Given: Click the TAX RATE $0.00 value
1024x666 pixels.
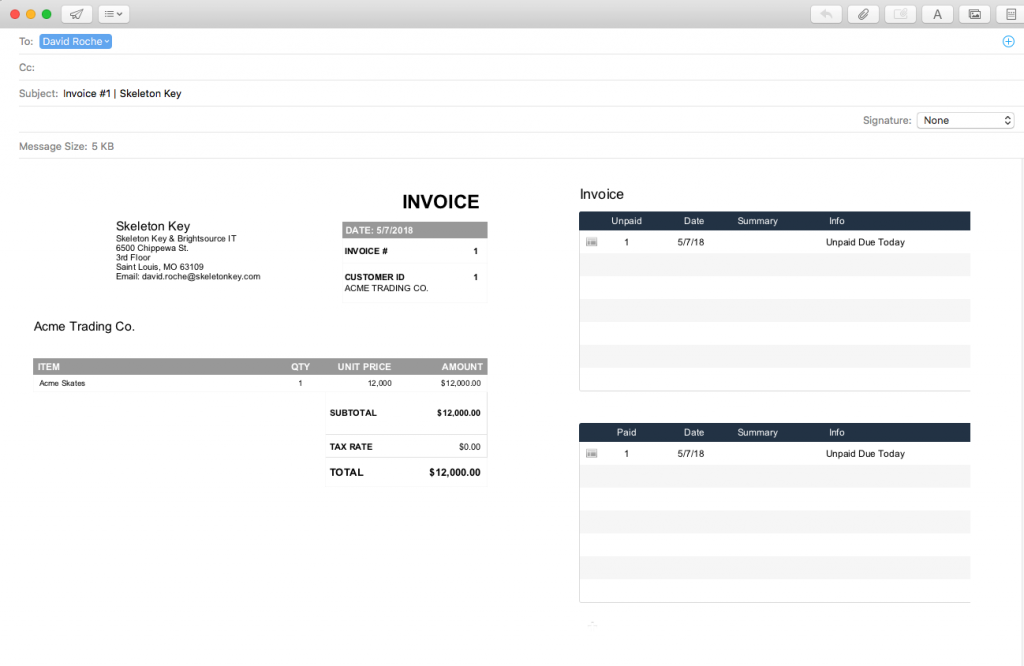Looking at the screenshot, I should coord(470,447).
